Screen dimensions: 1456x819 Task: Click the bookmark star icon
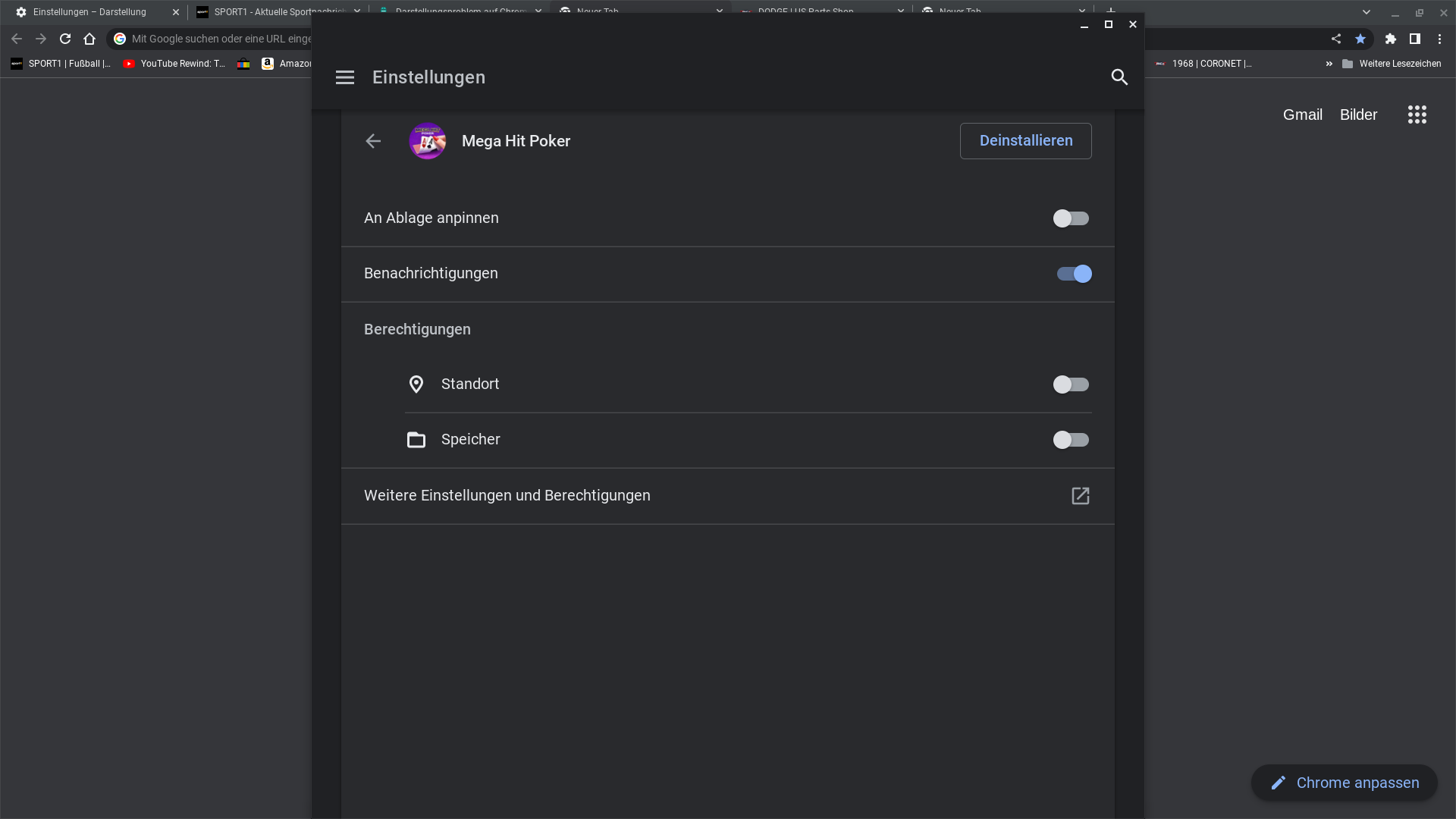coord(1360,39)
